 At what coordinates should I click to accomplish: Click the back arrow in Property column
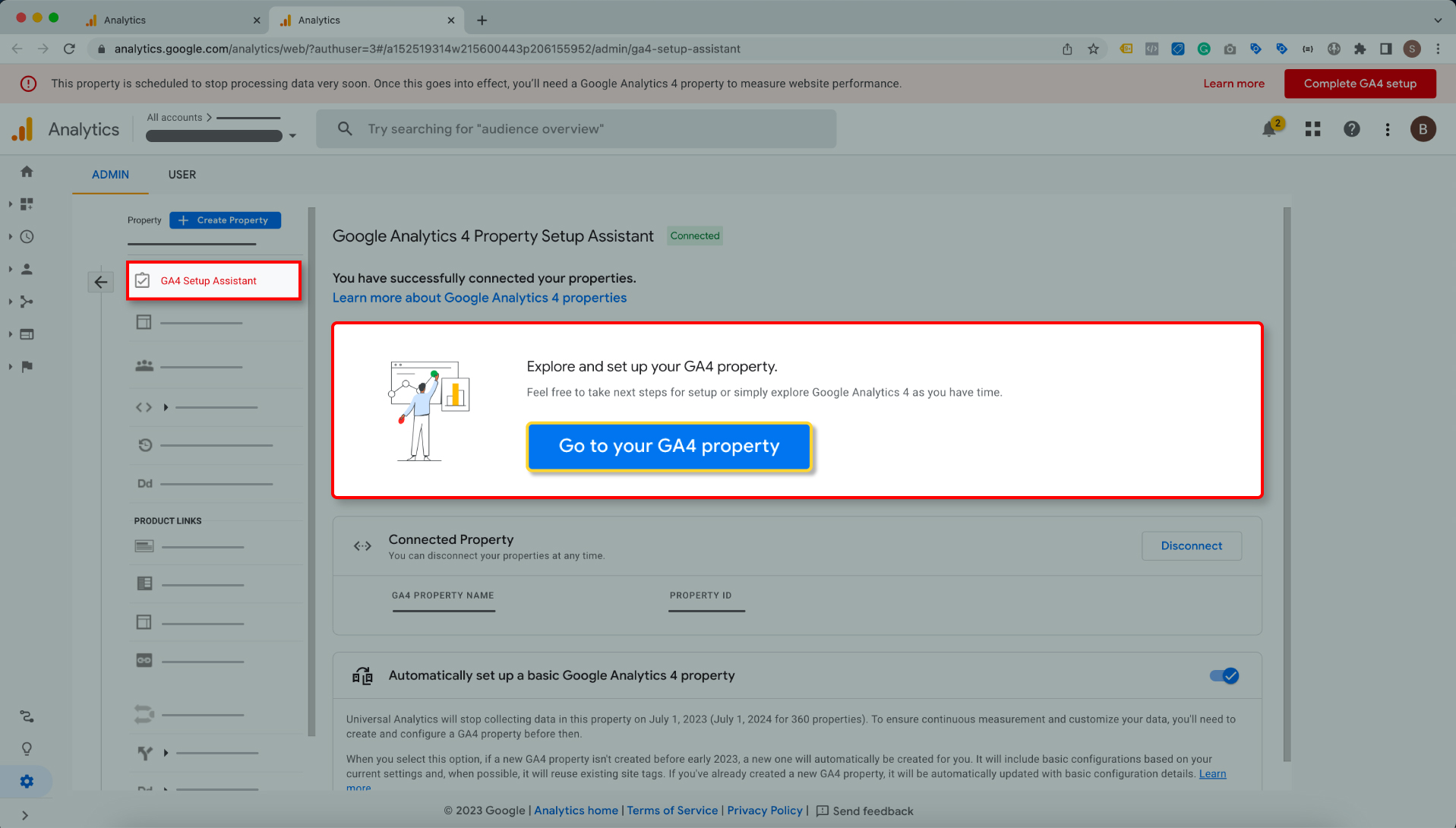(x=100, y=283)
